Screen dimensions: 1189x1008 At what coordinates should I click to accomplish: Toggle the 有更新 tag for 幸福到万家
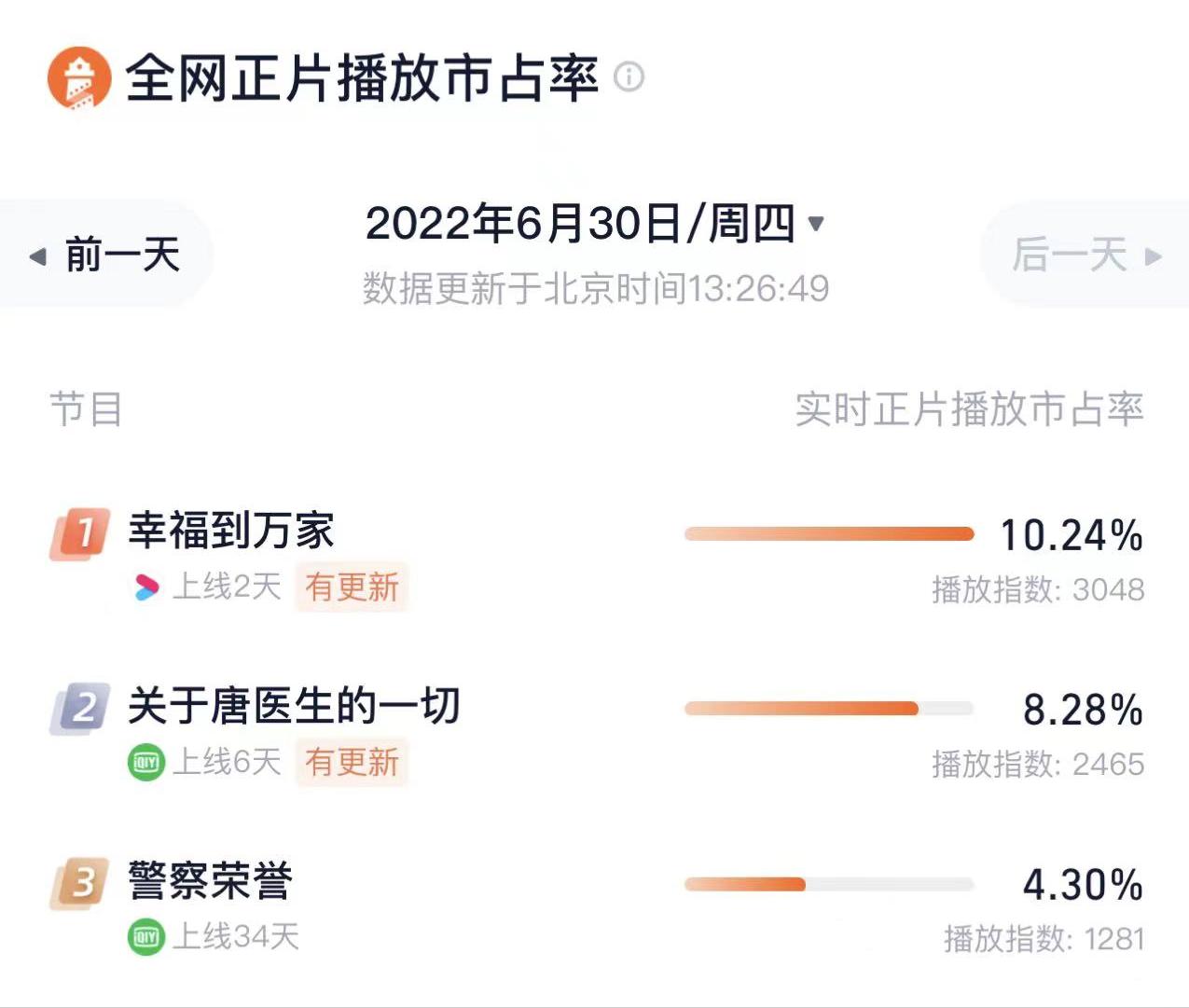352,587
